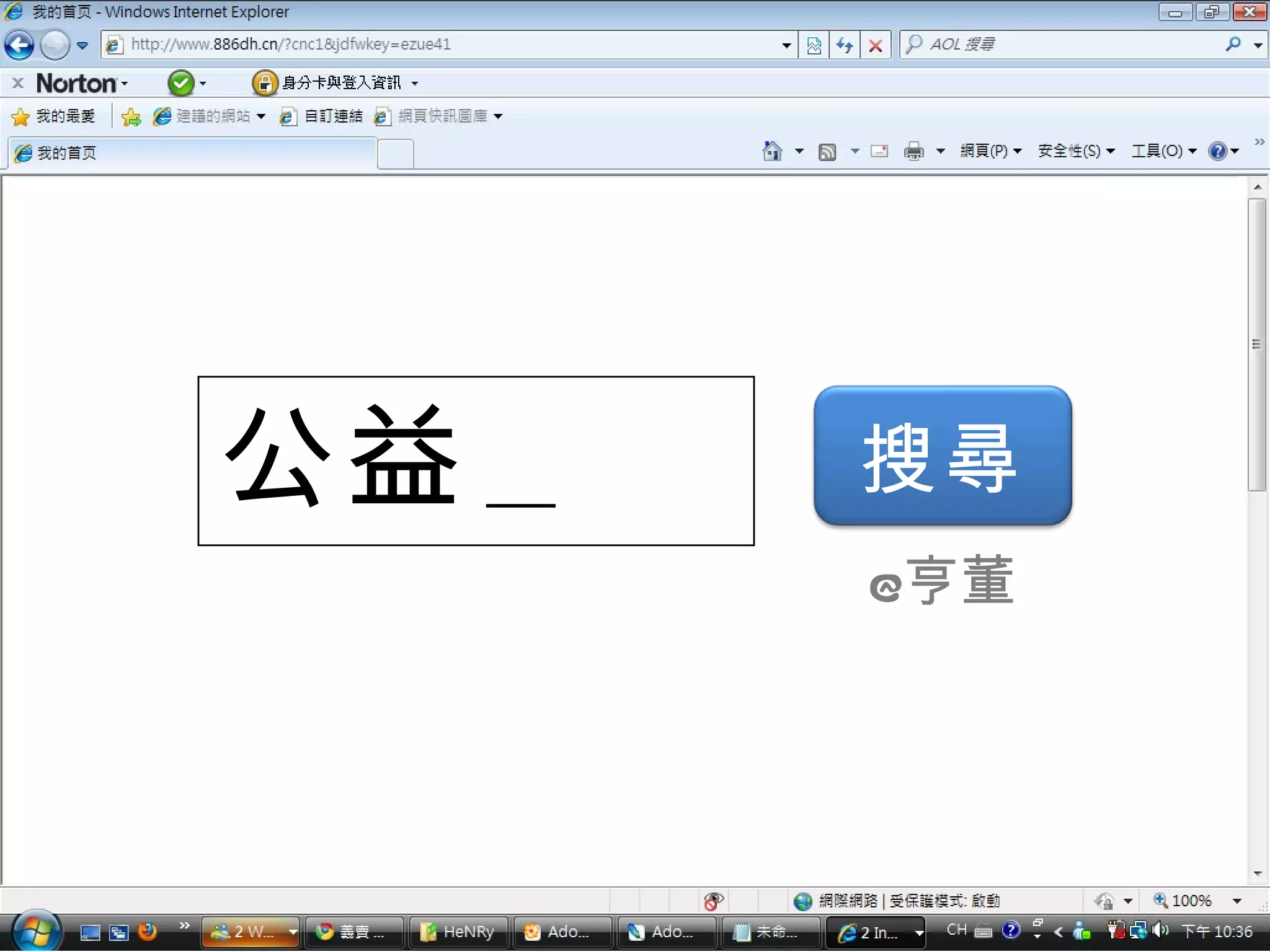Close the Norton toolbar
Screen dimensions: 1270x952
point(18,83)
